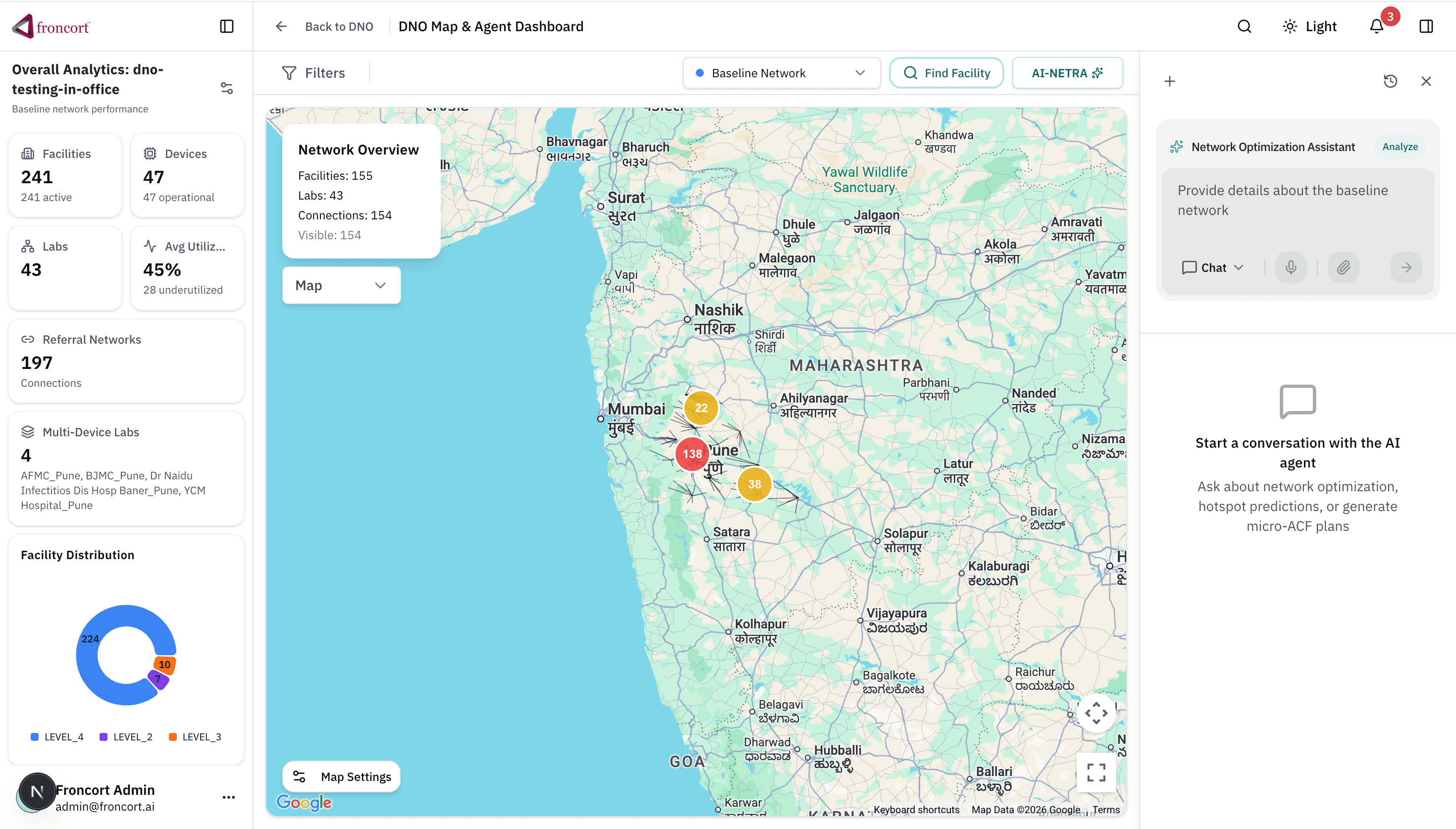Open the Baseline Network dropdown
1456x829 pixels.
click(781, 73)
